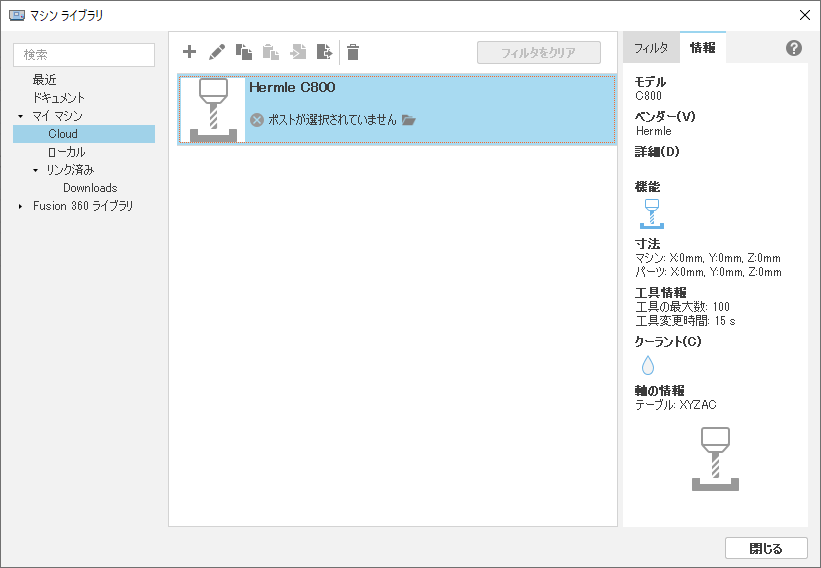The width and height of the screenshot is (821, 568).
Task: Select the リンク済み label
Action: tap(70, 170)
